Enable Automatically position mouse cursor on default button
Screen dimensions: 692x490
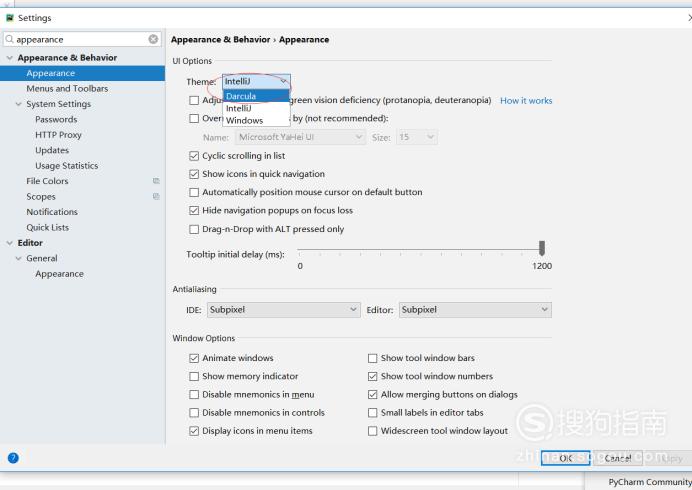click(x=194, y=192)
